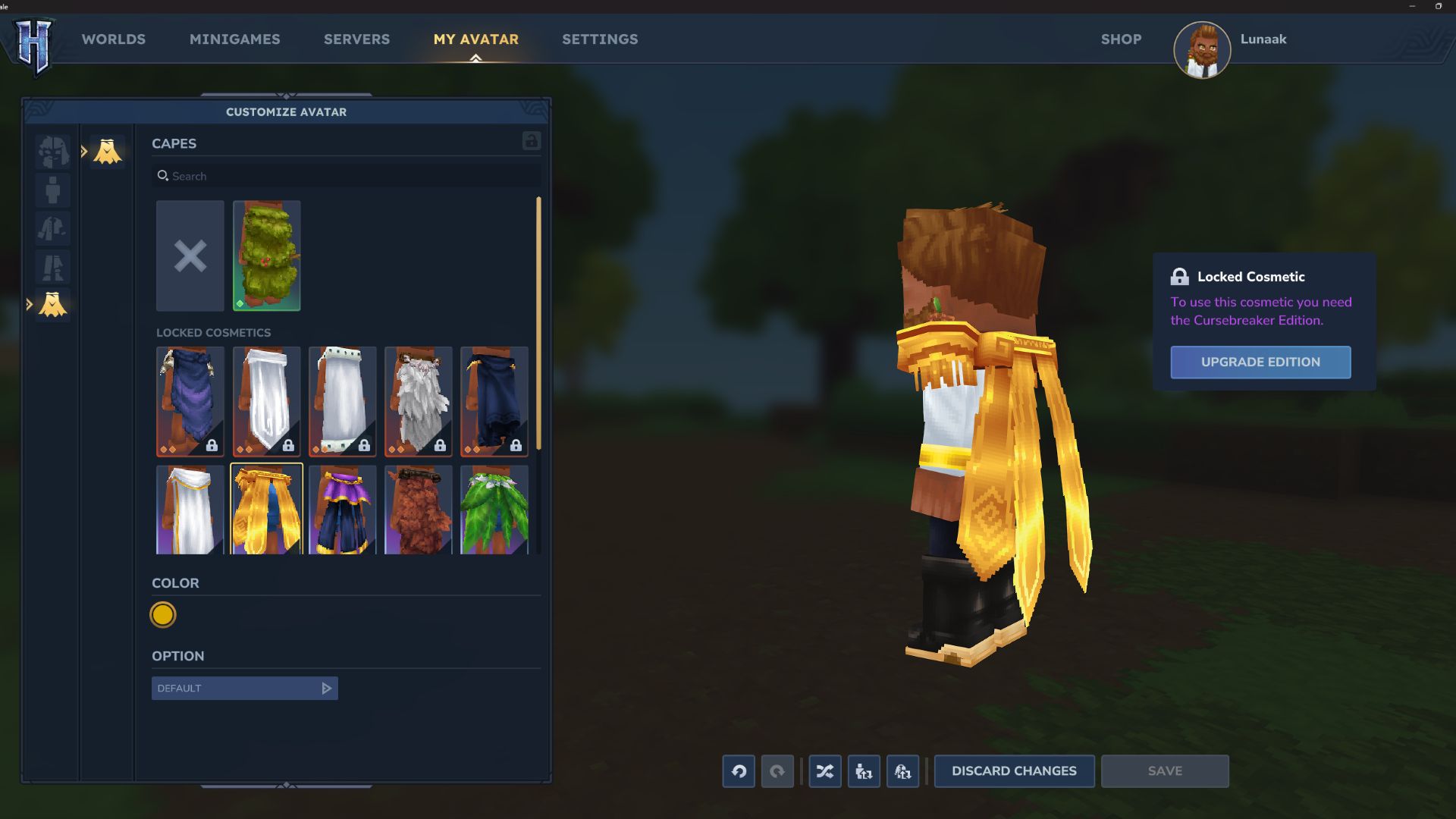Click the undo arrow button
1456x819 pixels.
click(739, 771)
